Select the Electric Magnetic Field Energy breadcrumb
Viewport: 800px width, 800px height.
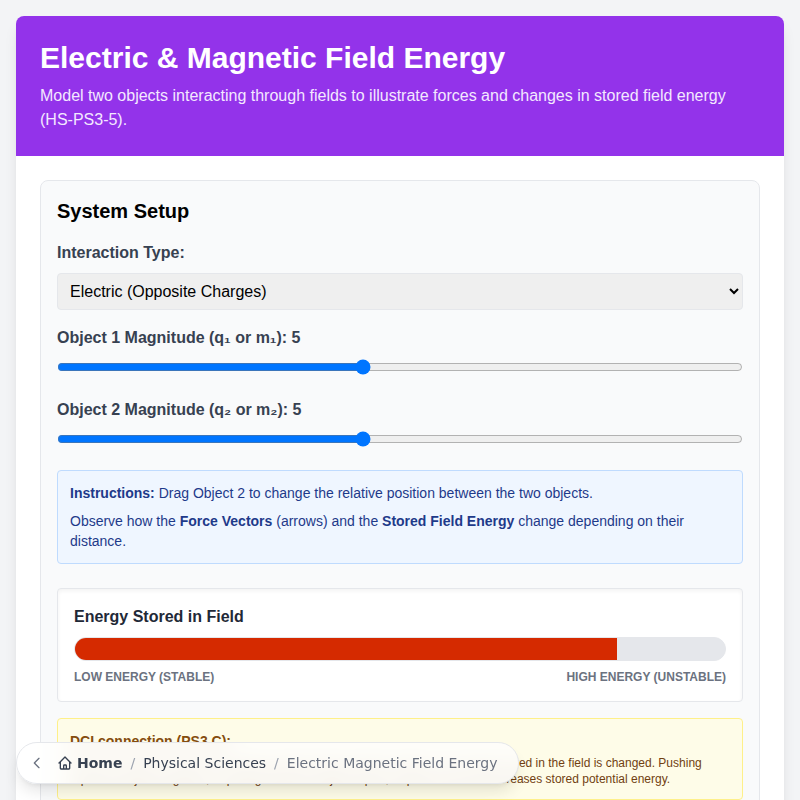point(392,763)
